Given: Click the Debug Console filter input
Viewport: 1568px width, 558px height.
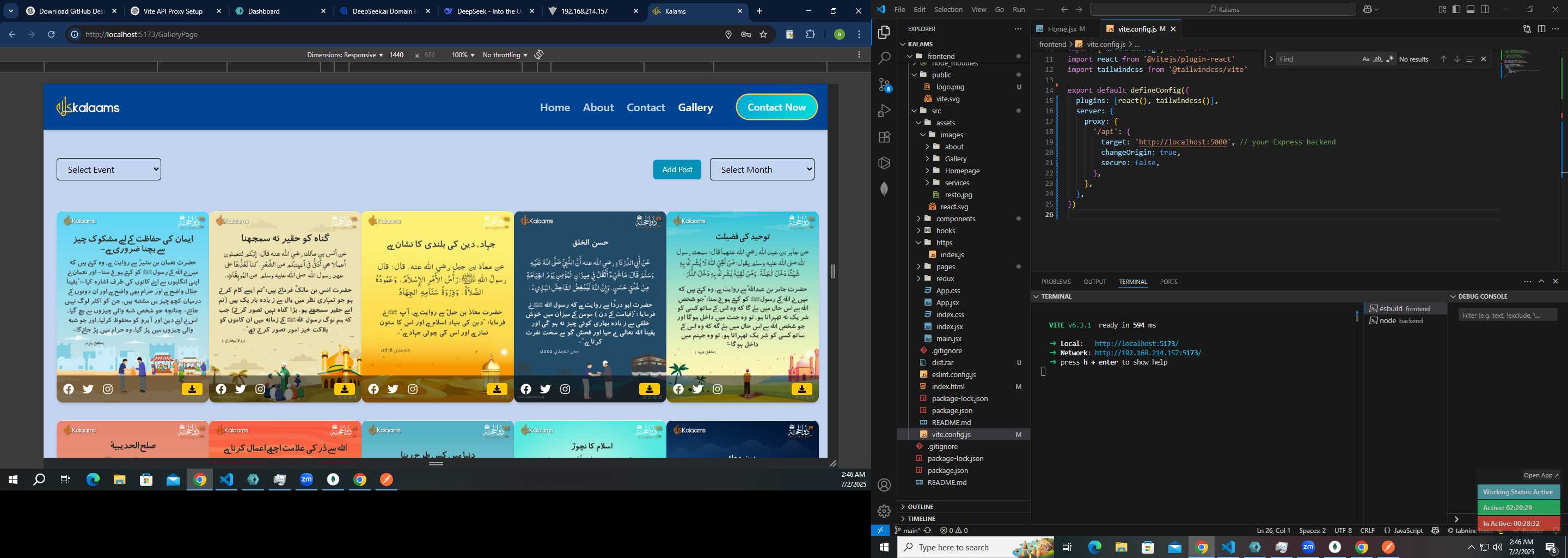Looking at the screenshot, I should coord(1508,315).
